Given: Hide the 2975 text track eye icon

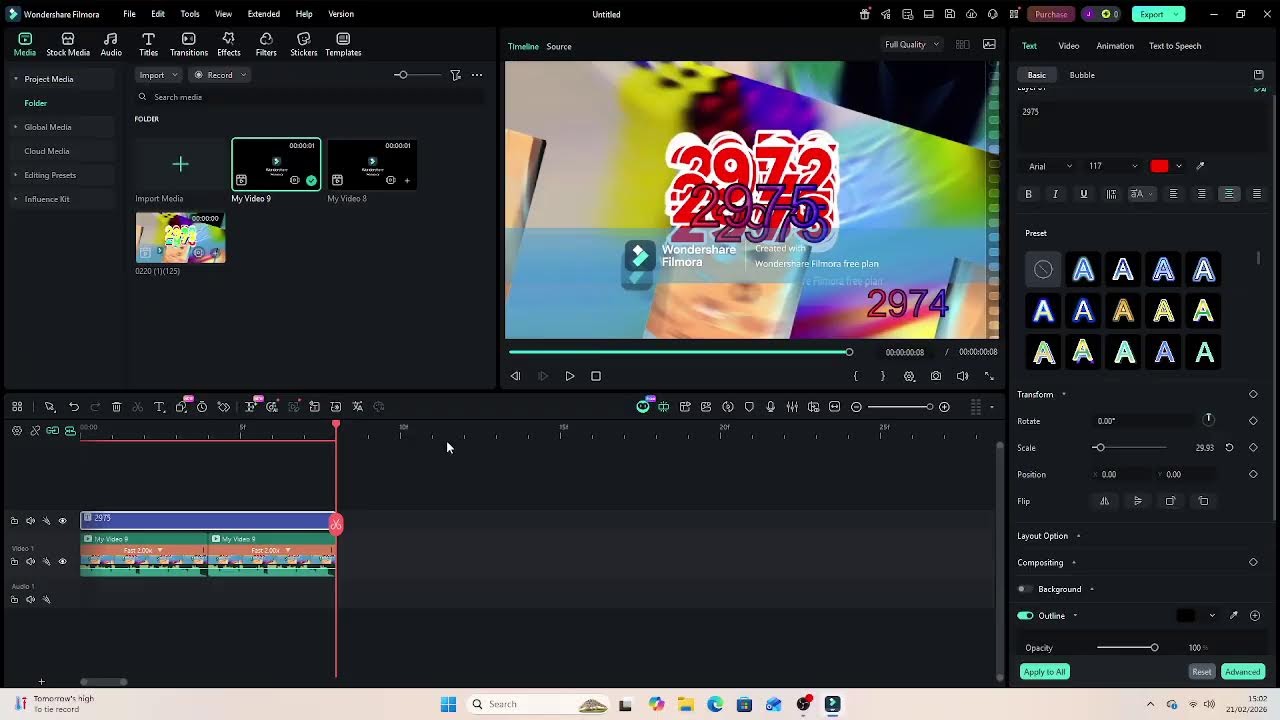Looking at the screenshot, I should coord(62,521).
